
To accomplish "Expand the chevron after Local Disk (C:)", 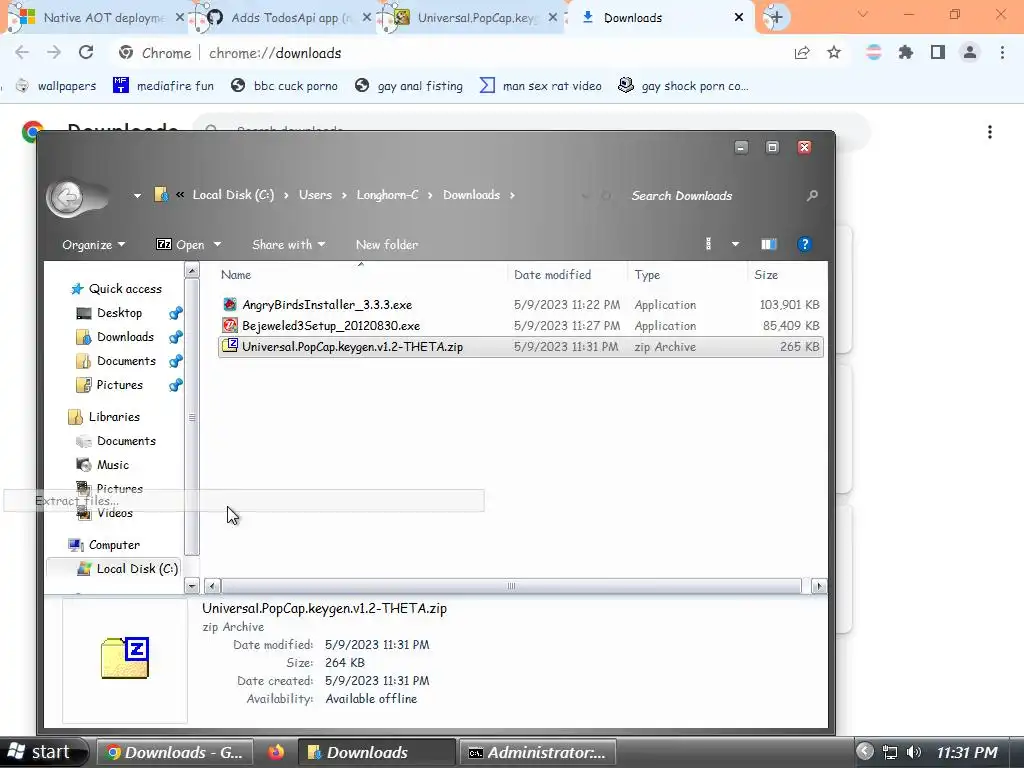I will [x=286, y=195].
